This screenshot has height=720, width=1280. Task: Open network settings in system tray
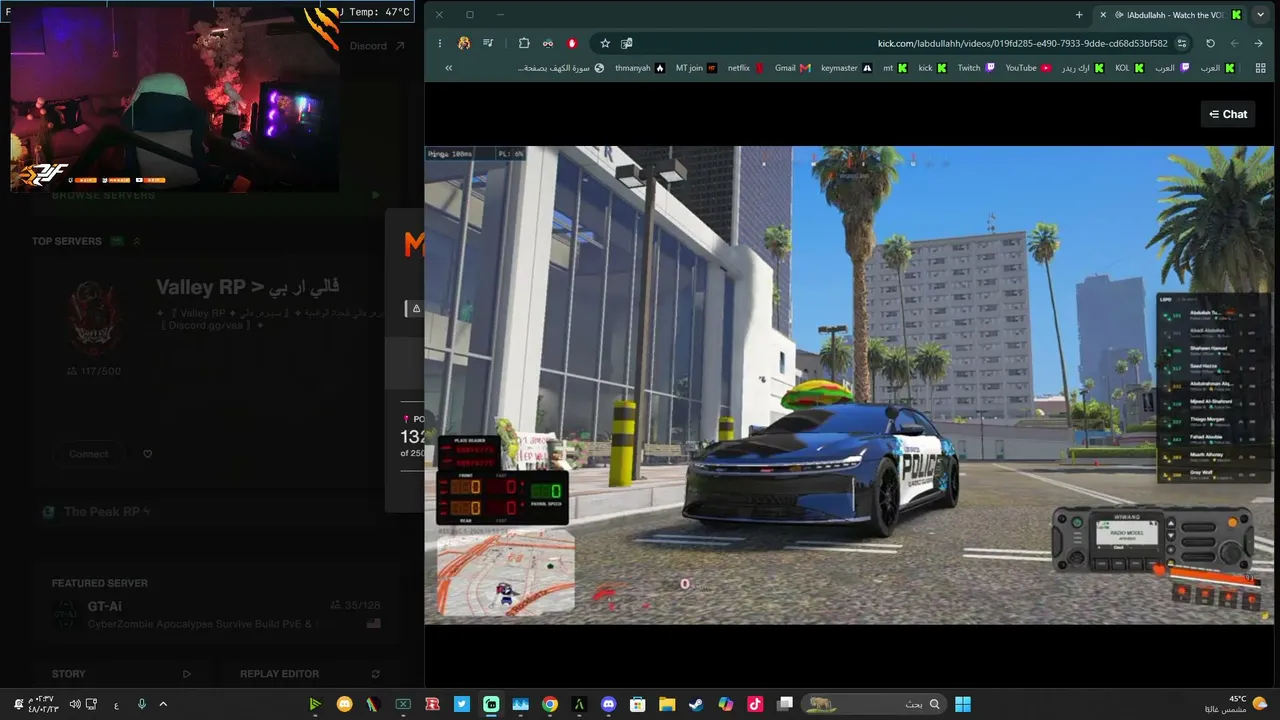pyautogui.click(x=92, y=704)
